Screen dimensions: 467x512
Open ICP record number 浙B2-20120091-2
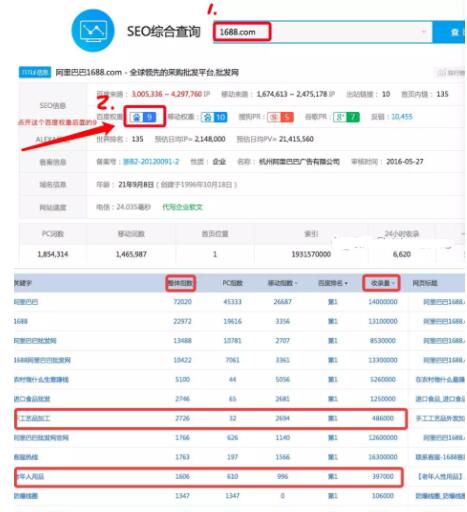151,162
